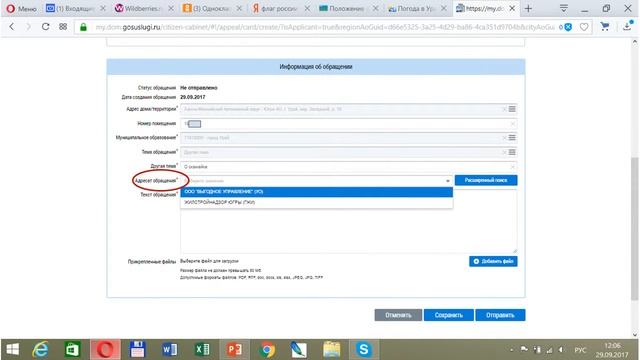The image size is (640, 360).
Task: Click the address bar URL field
Action: click(x=324, y=27)
